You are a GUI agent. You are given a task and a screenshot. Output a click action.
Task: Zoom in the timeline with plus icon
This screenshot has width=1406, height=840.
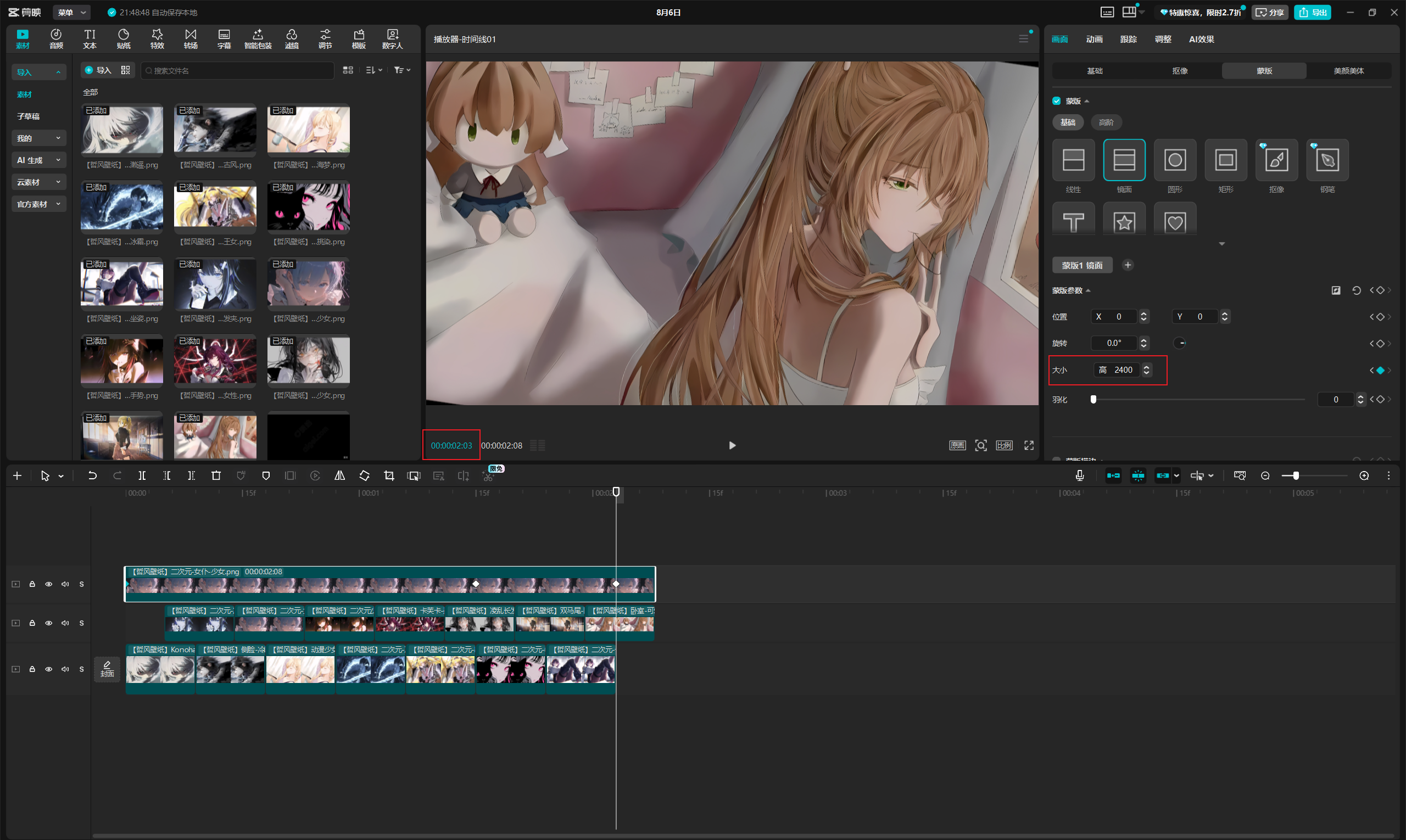1364,476
